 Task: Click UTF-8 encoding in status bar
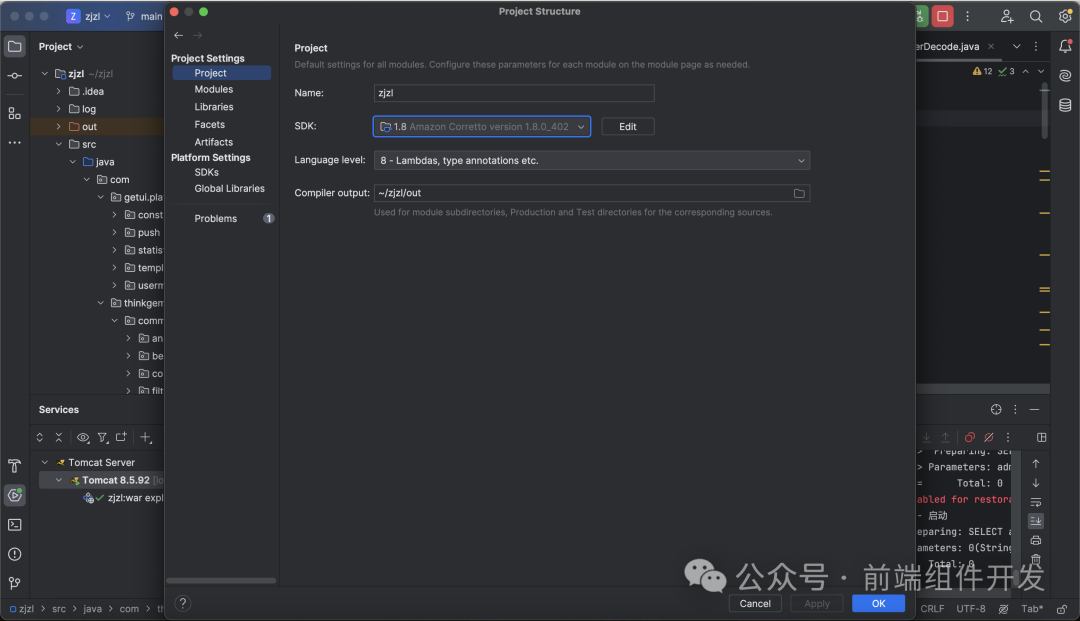click(x=970, y=609)
